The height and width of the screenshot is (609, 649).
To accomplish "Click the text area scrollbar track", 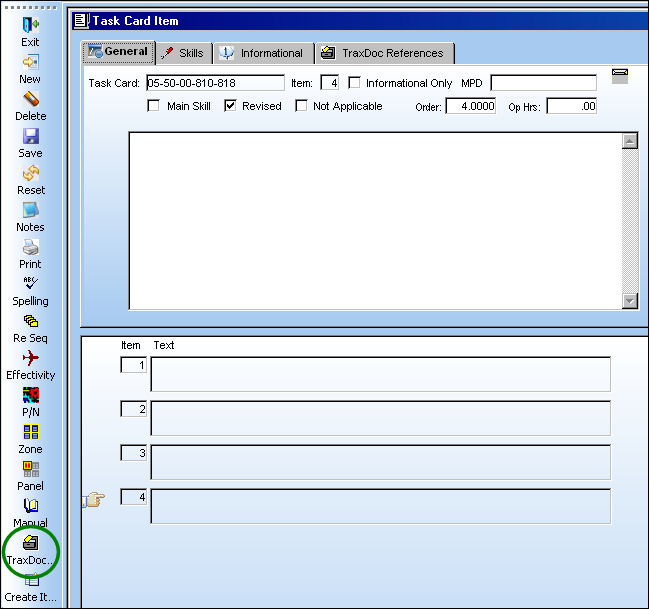I will [x=630, y=221].
